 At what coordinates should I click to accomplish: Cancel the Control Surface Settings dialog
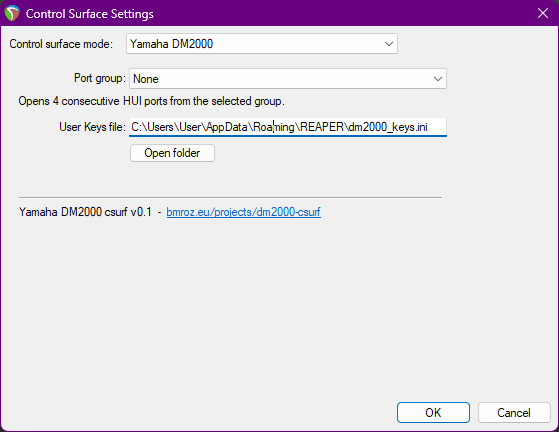click(514, 413)
